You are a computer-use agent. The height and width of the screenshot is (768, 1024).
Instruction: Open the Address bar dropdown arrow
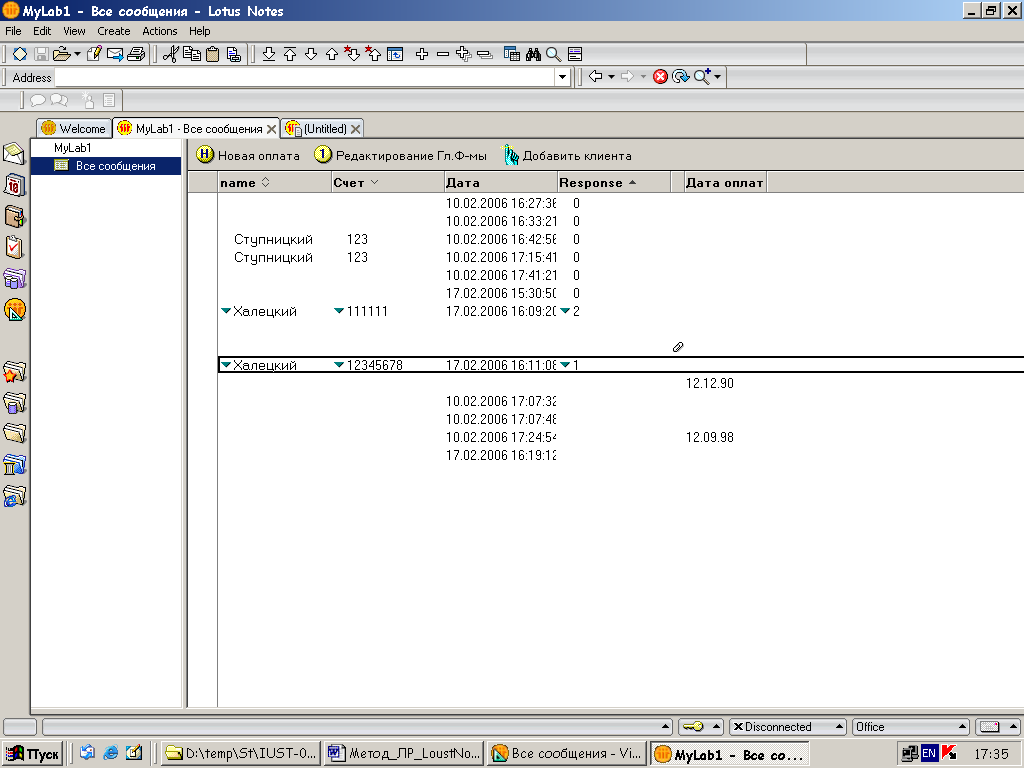(x=562, y=77)
